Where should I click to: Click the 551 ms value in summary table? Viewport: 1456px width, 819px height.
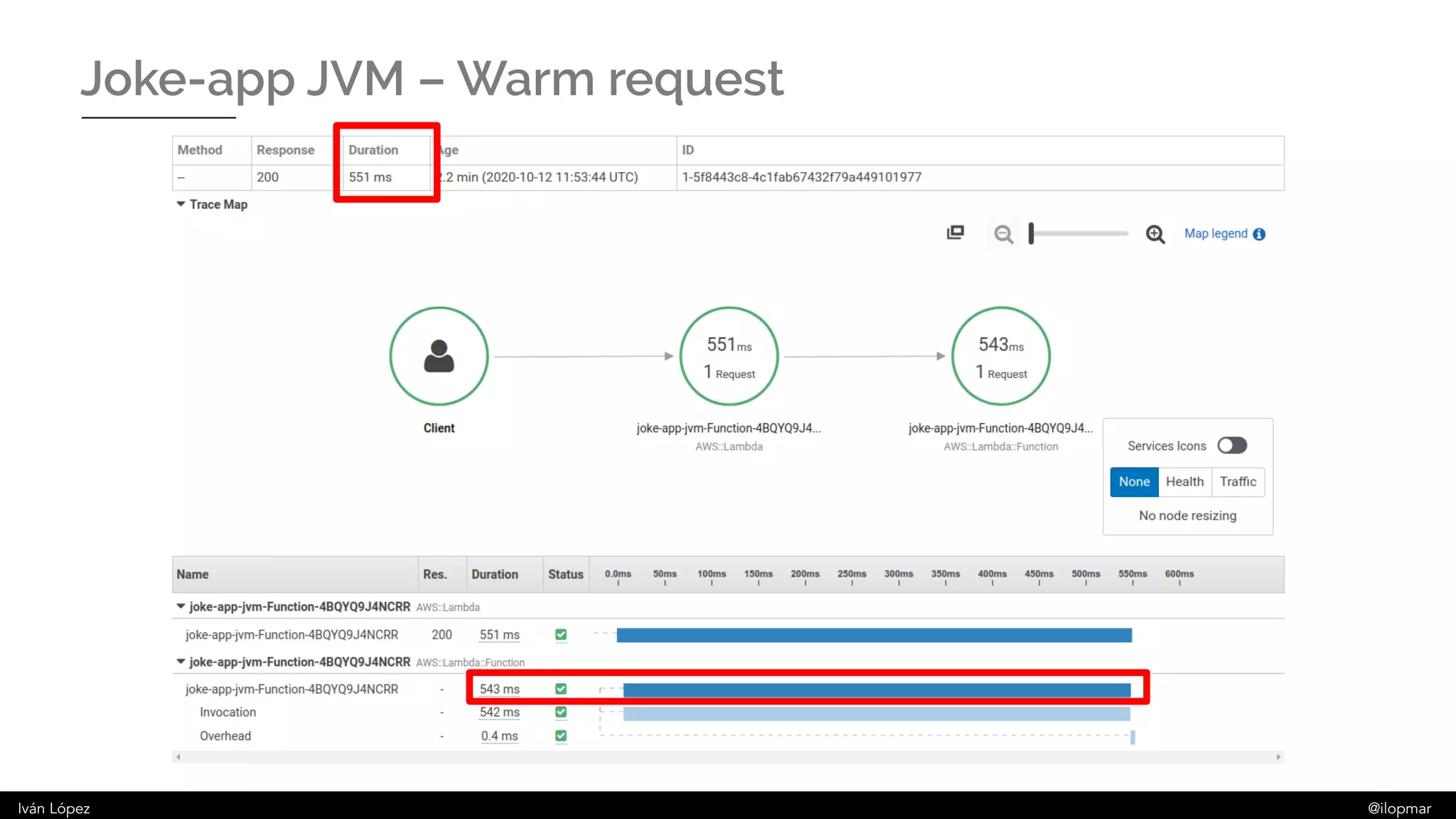[x=370, y=177]
